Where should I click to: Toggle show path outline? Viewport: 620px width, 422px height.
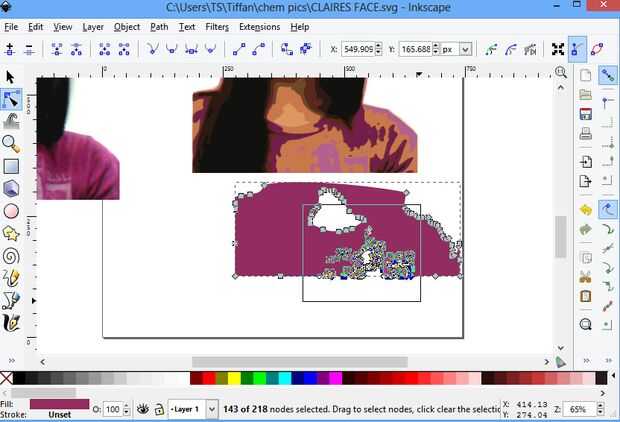click(597, 49)
